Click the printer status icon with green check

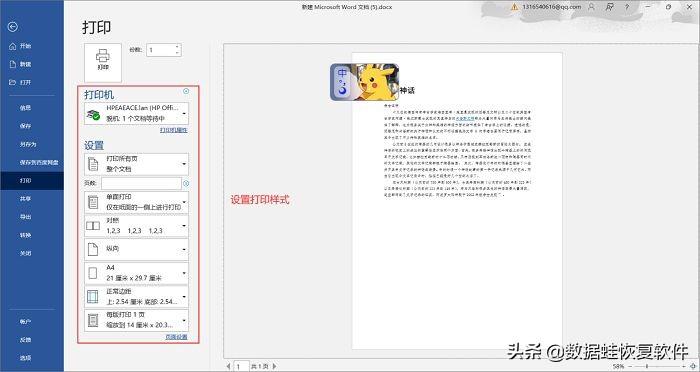click(93, 114)
